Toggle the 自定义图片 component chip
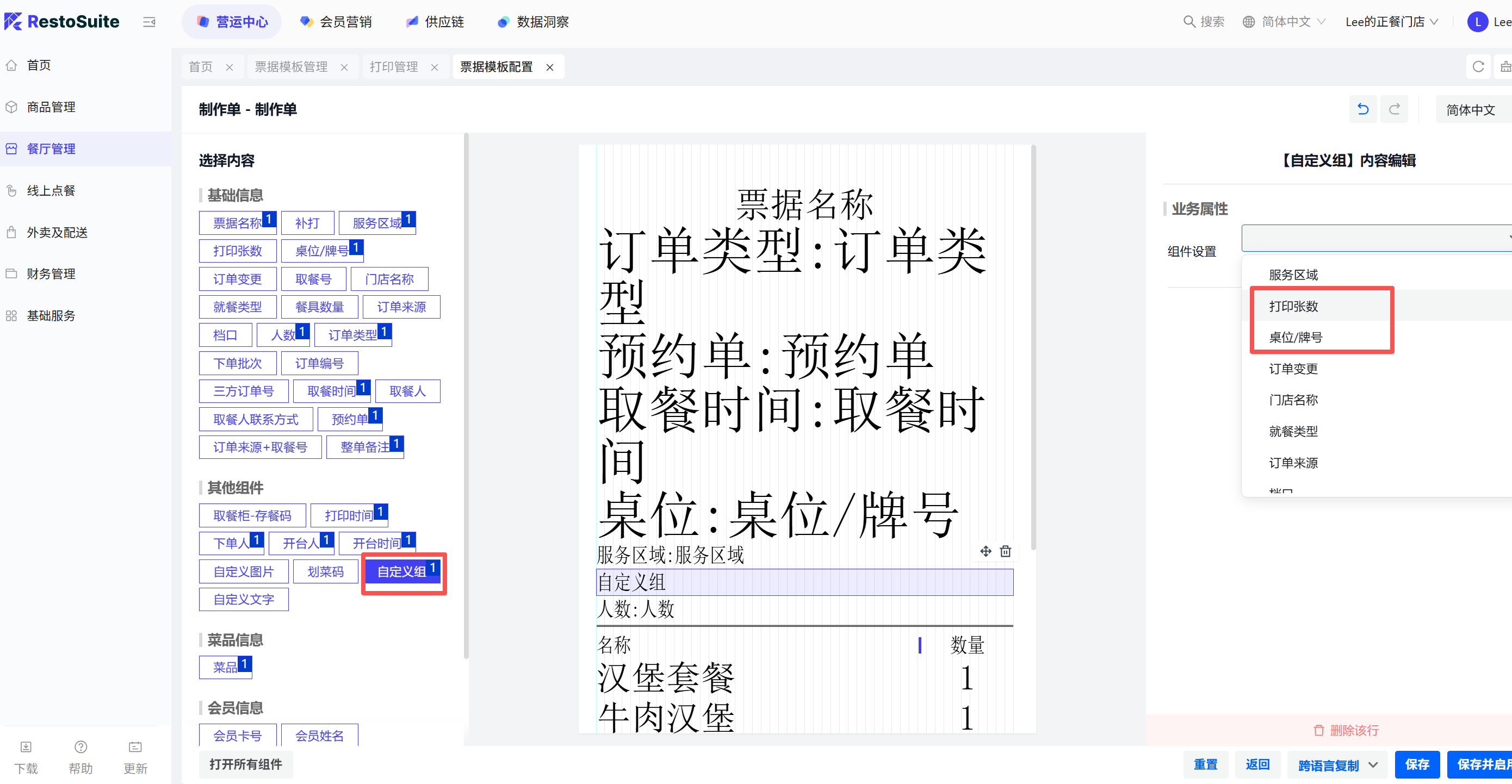This screenshot has height=784, width=1512. pos(243,571)
